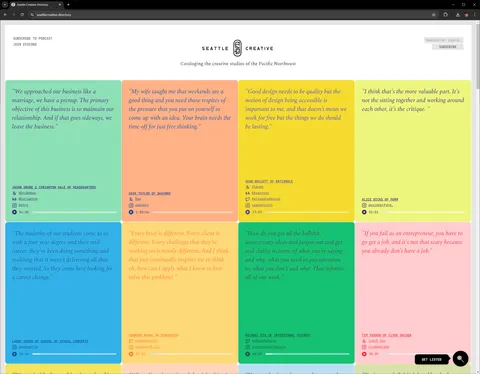Click Instagram icon in "We approached our business" card

(x=14, y=205)
